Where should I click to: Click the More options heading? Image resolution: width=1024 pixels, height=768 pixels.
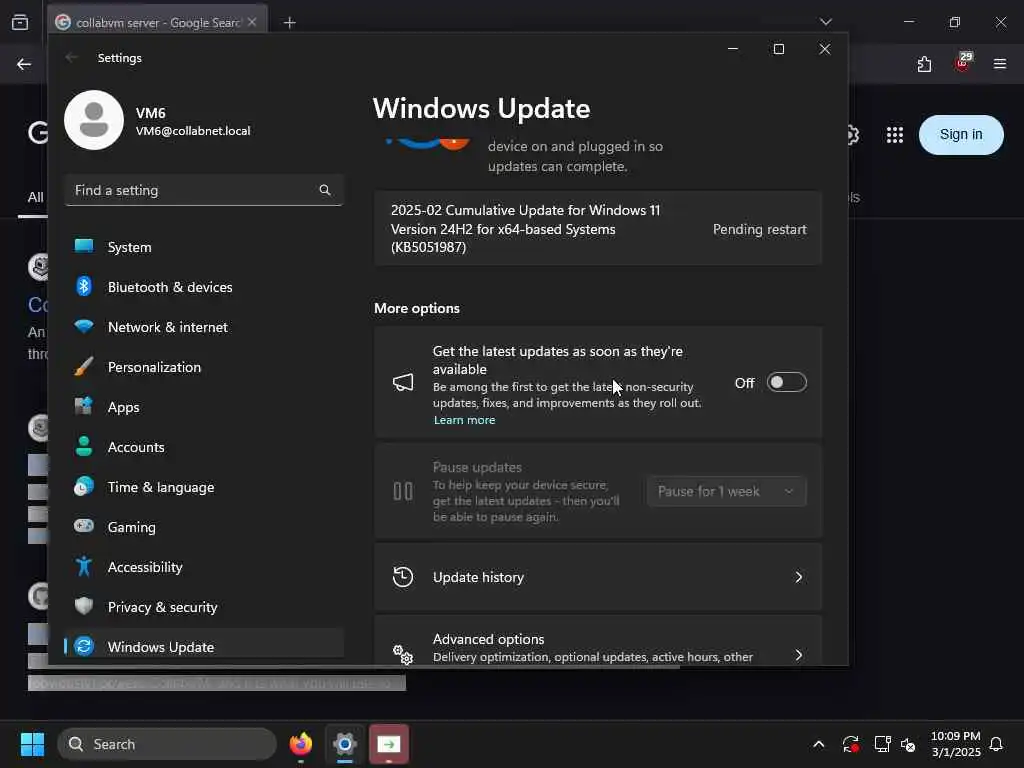417,308
